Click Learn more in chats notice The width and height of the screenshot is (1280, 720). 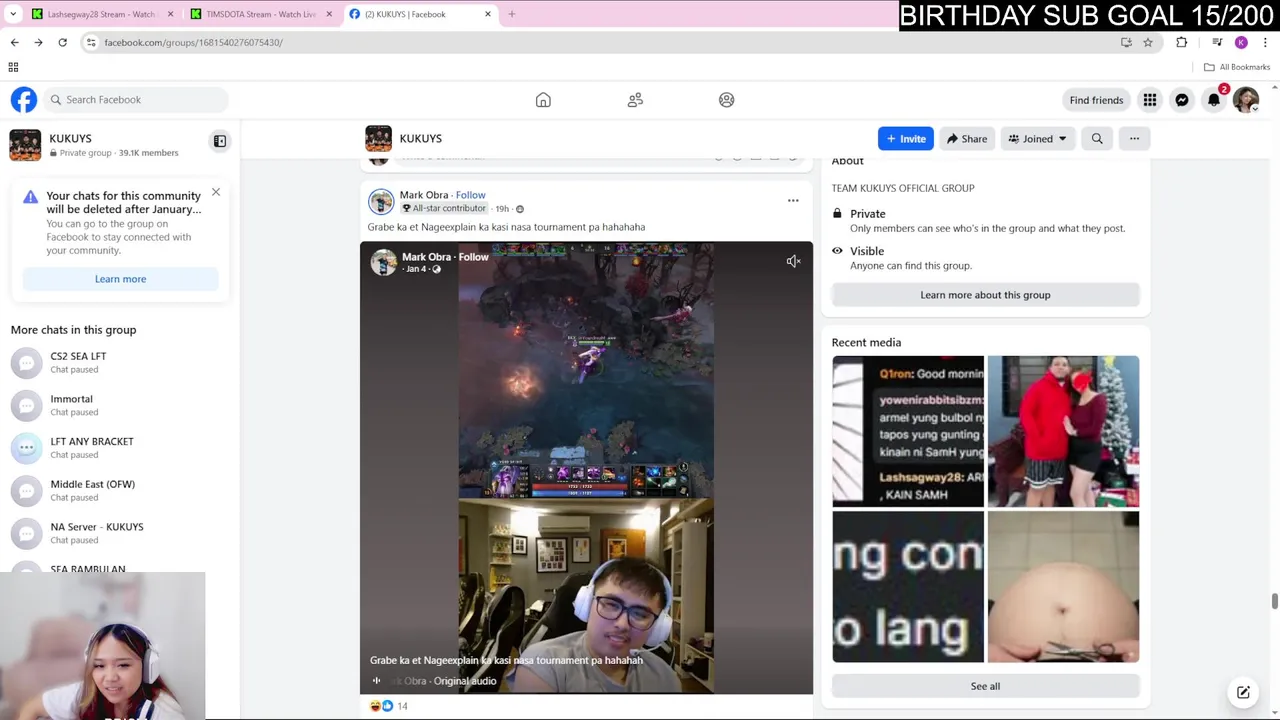point(120,279)
